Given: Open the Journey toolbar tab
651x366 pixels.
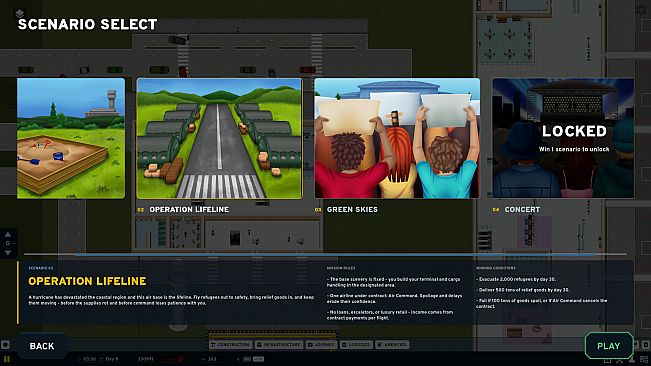Looking at the screenshot, I should (x=321, y=344).
